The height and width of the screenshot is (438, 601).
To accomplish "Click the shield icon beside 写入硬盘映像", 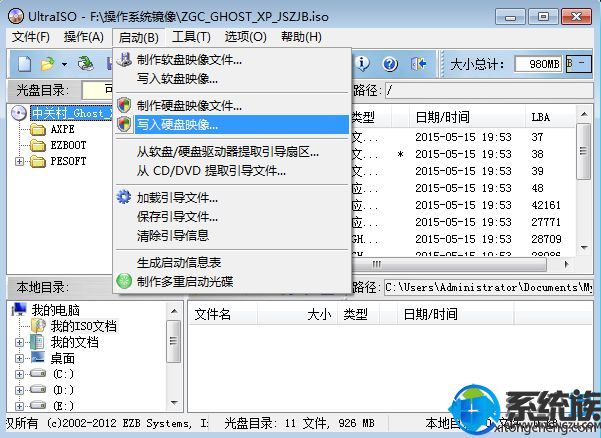I will pos(124,124).
